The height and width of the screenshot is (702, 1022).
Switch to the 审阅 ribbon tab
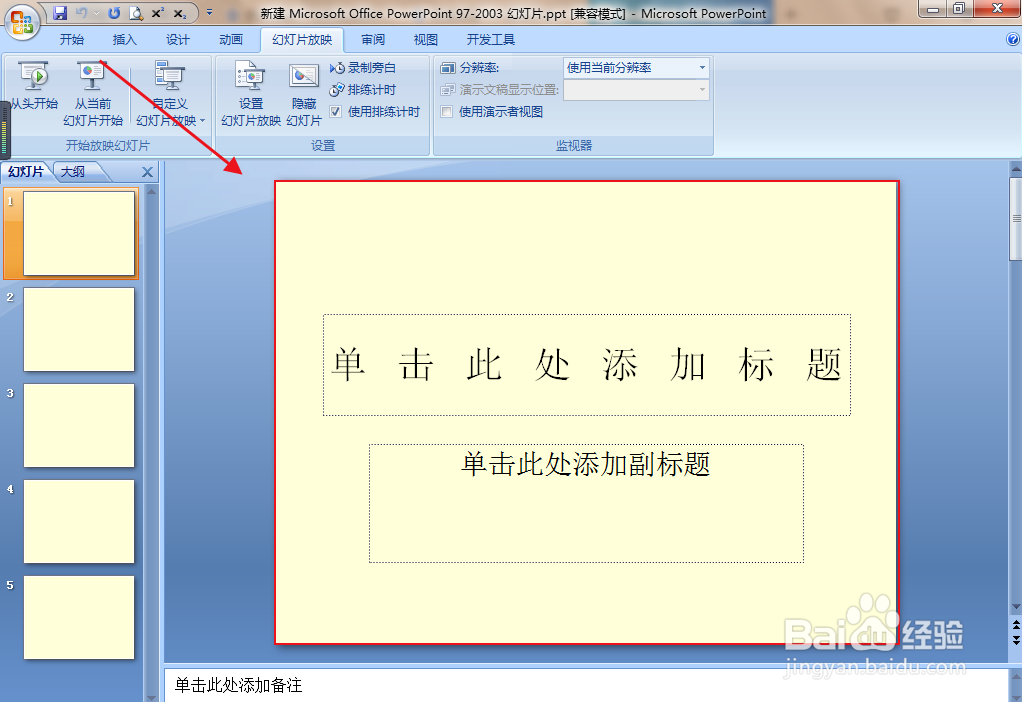click(x=373, y=40)
